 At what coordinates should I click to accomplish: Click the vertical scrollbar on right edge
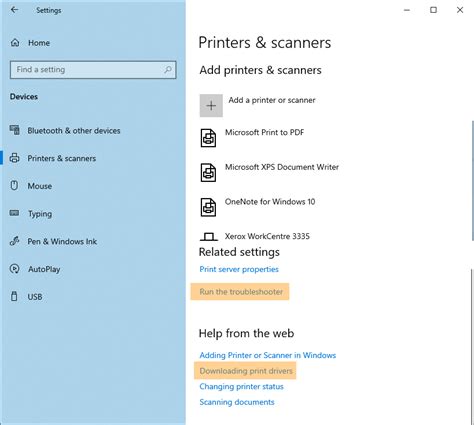tap(472, 180)
